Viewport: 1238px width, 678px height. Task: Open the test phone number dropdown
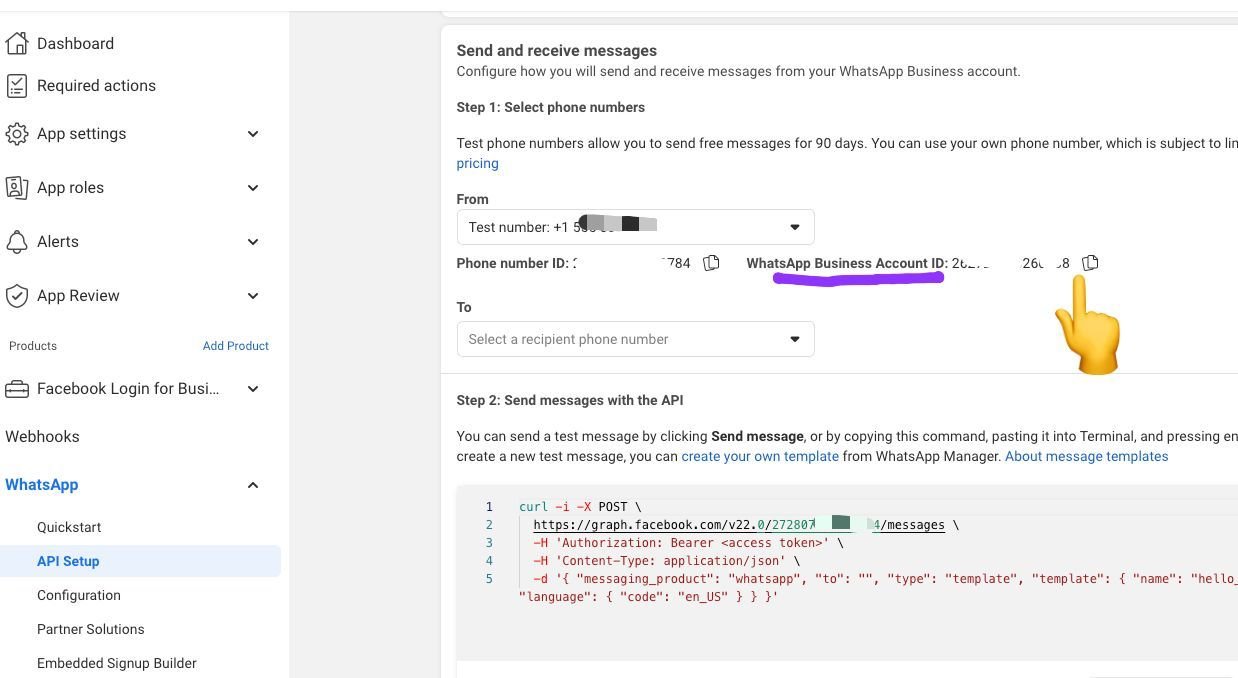(794, 227)
